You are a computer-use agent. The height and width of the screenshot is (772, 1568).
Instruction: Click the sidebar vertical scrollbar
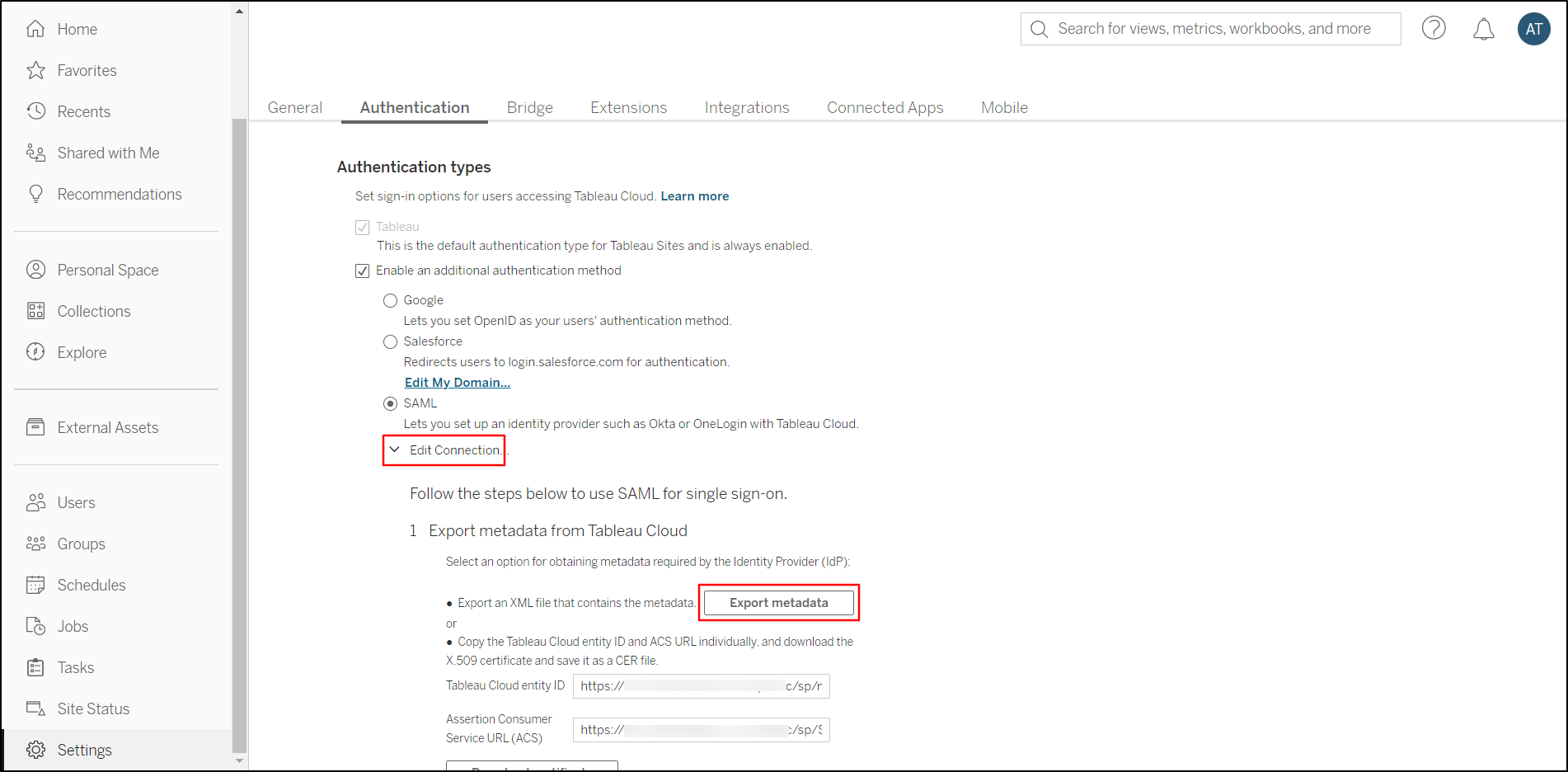[x=239, y=437]
